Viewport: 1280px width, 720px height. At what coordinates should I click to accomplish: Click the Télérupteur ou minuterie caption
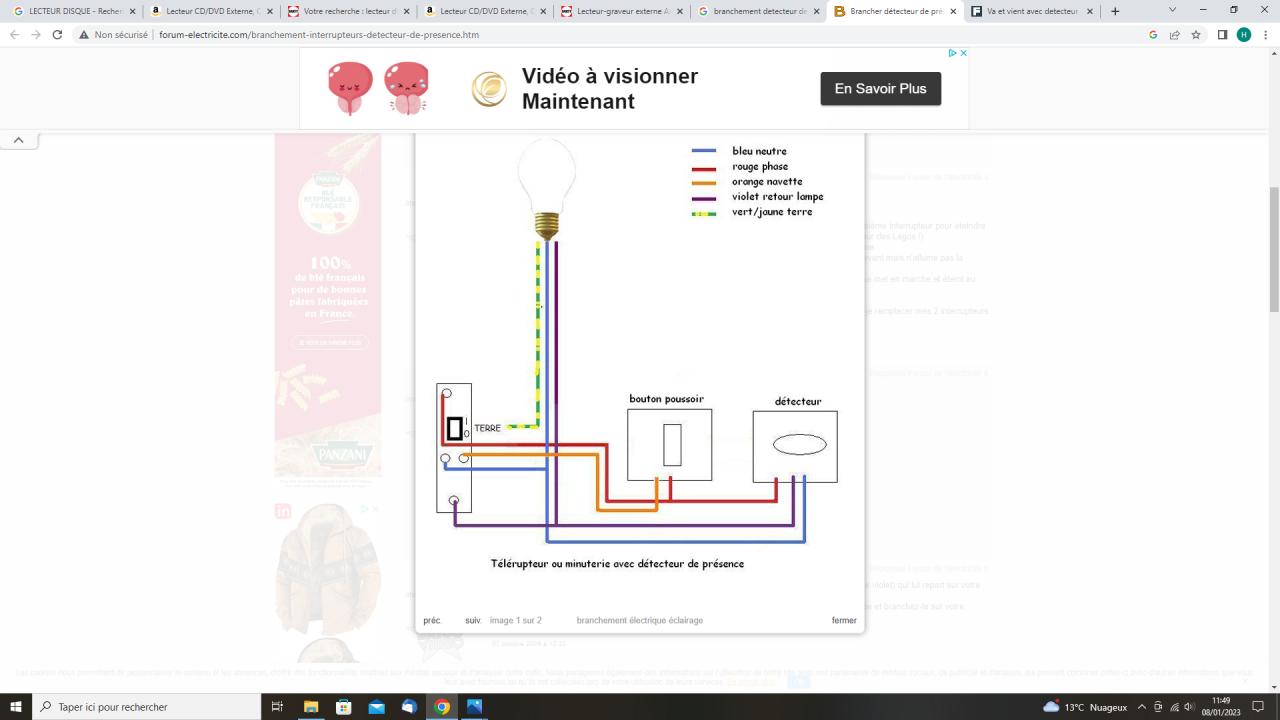coord(617,564)
